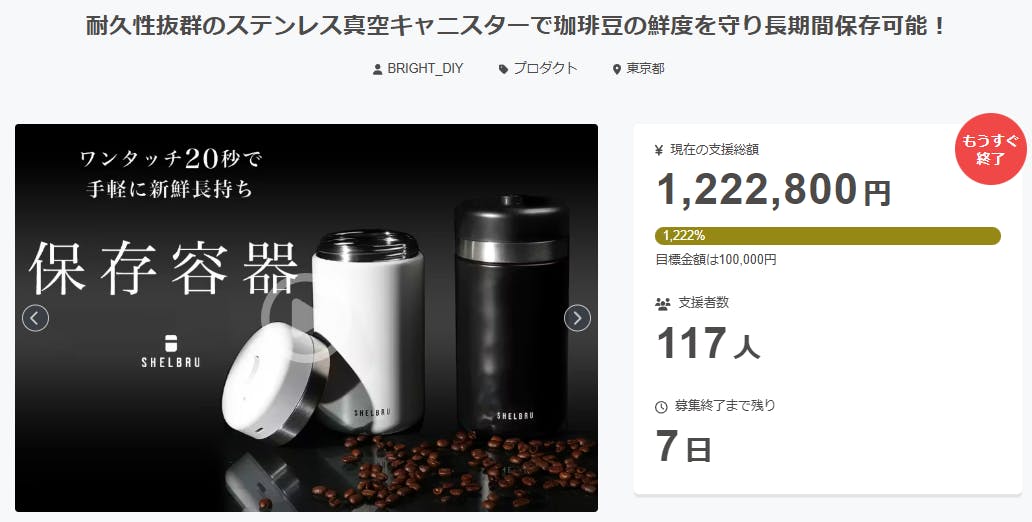
Task: Click the 1,222,800円 total amount
Action: 774,190
